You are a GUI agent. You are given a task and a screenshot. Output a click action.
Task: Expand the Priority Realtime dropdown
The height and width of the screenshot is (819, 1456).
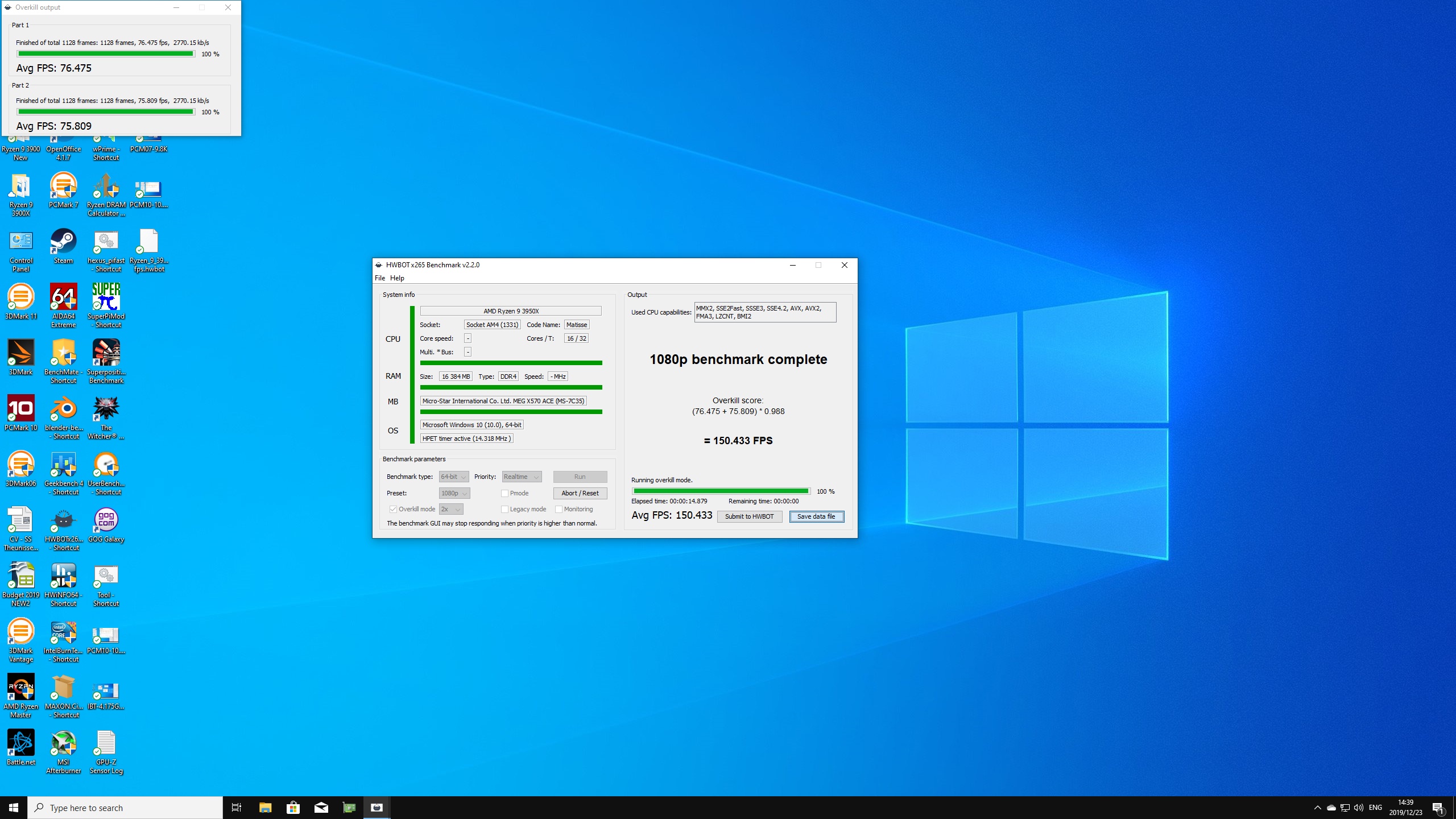522,477
